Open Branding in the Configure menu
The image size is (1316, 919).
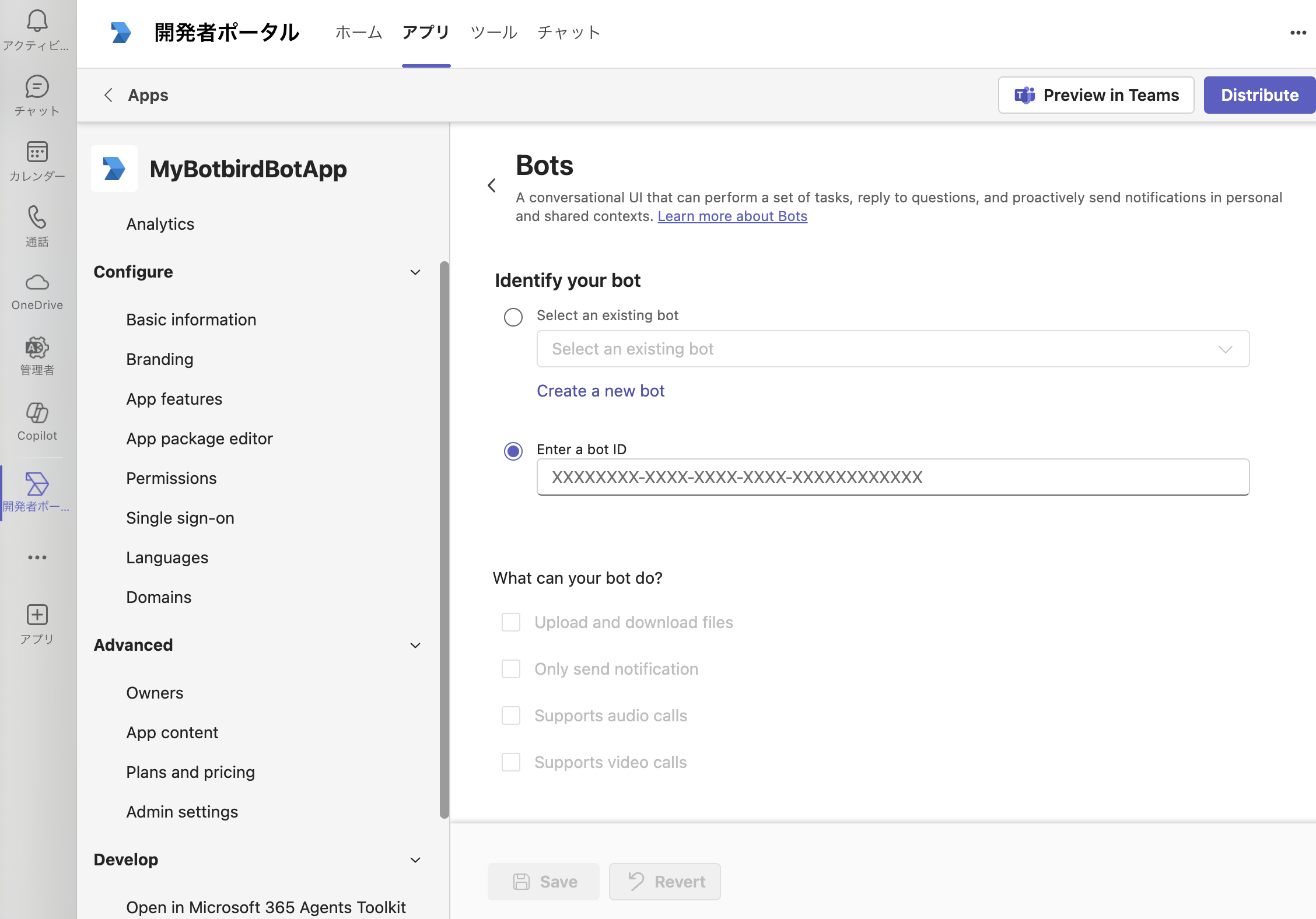159,359
